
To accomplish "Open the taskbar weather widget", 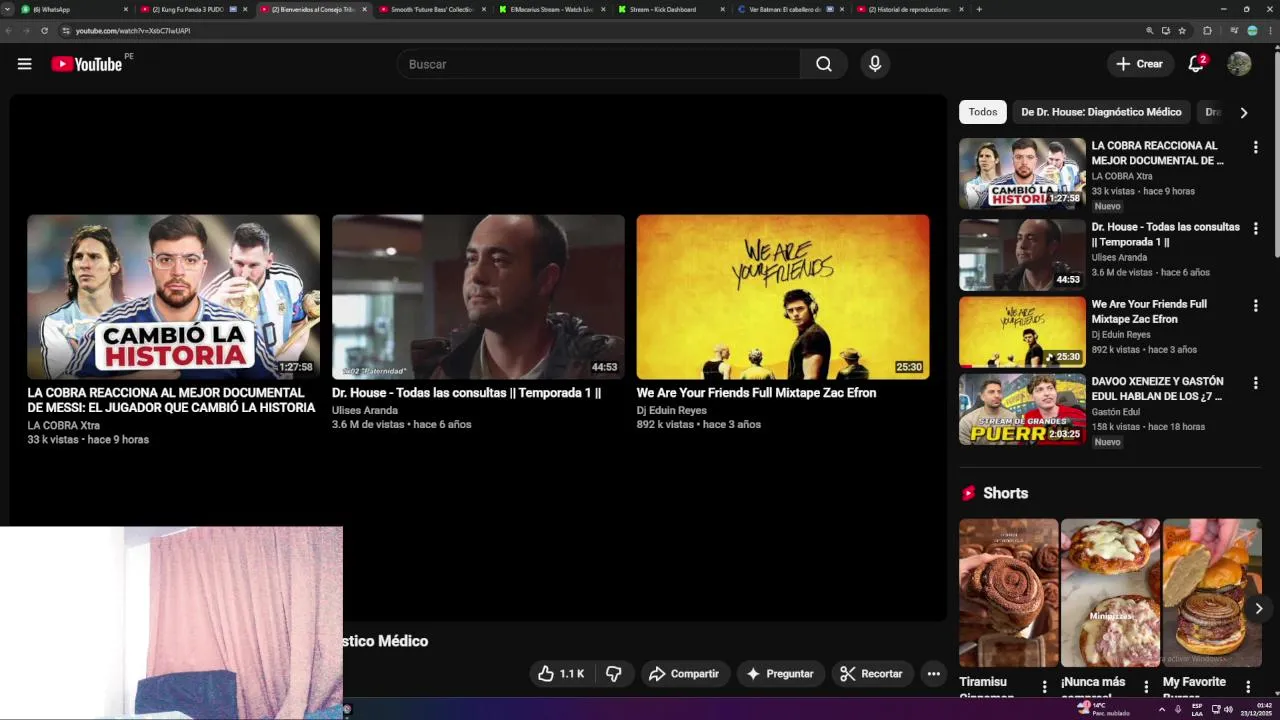I will (x=1104, y=709).
